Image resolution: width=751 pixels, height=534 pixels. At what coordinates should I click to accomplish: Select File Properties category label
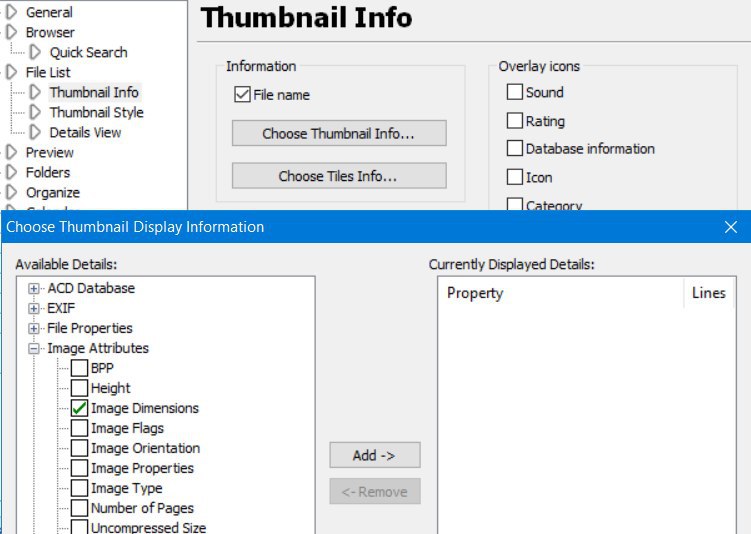90,329
